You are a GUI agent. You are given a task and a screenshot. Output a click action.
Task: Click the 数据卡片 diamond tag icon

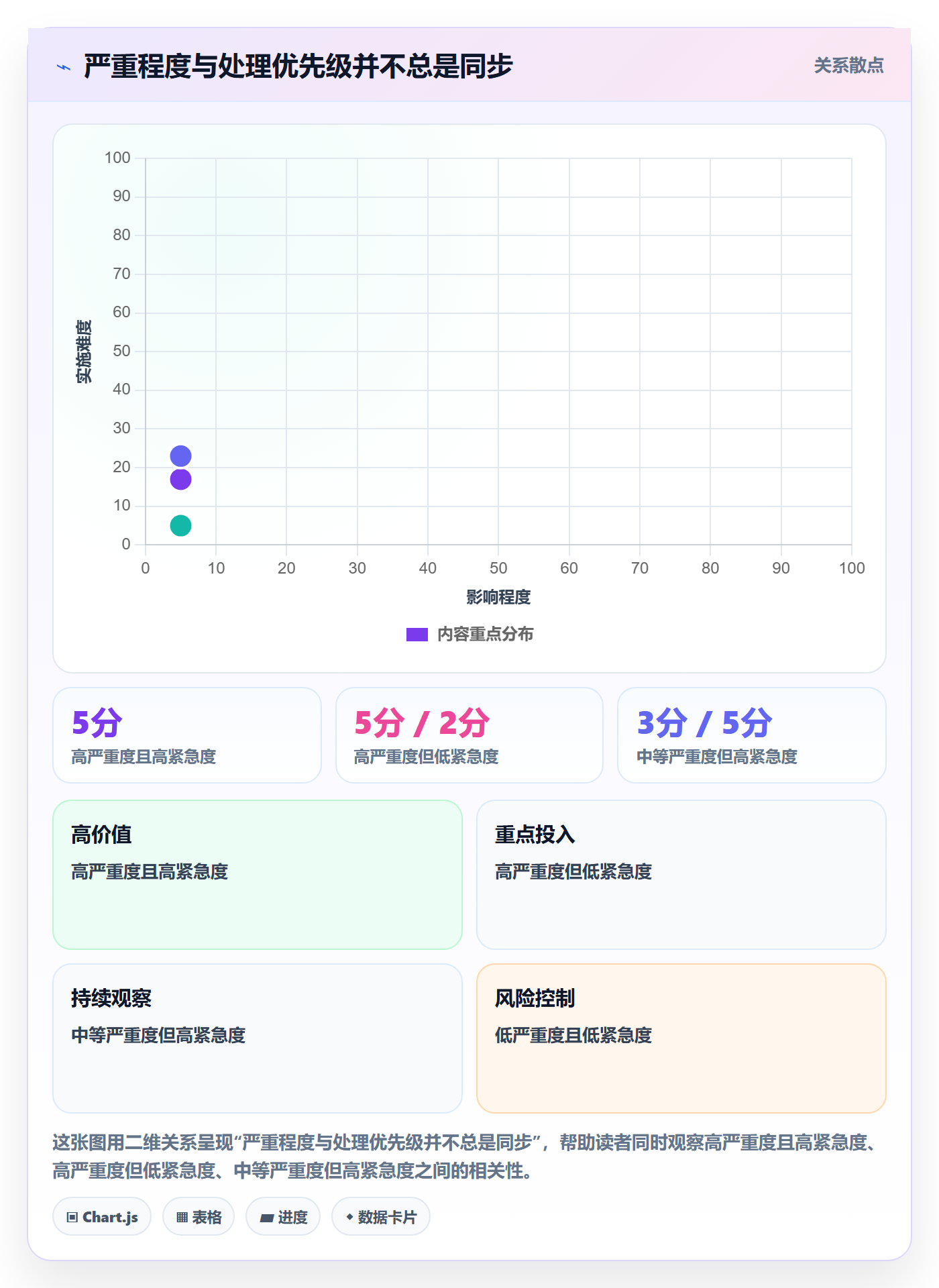tap(349, 1217)
